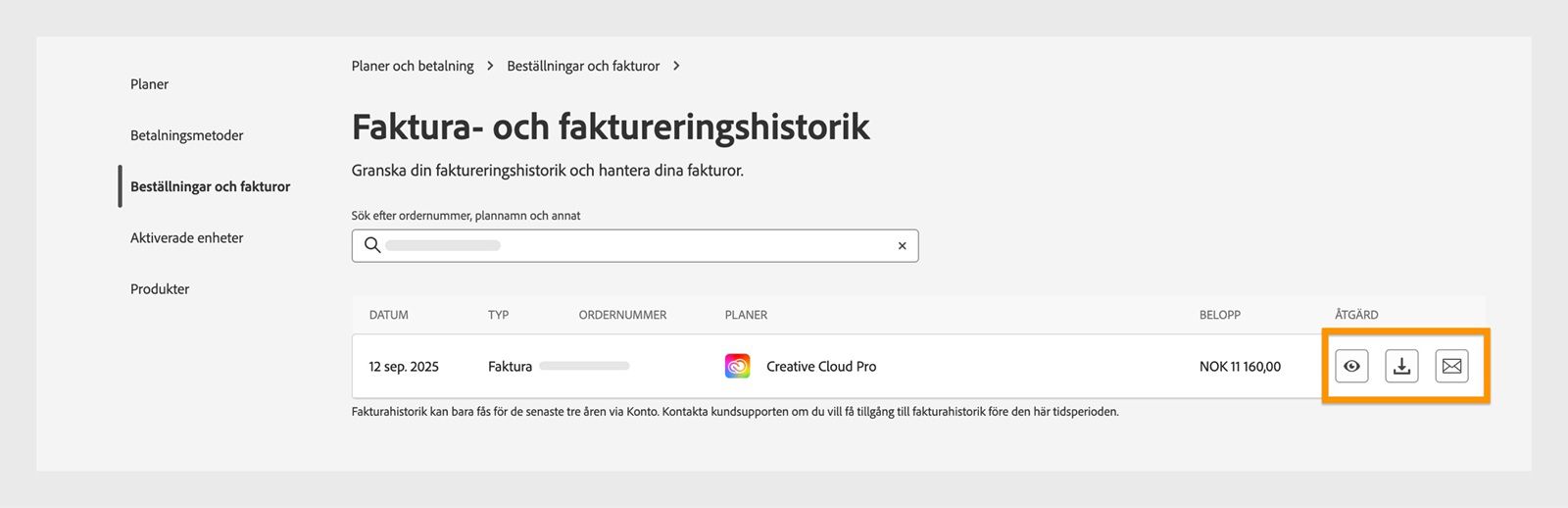Click the PLANER column header
Image resolution: width=1568 pixels, height=508 pixels.
[x=746, y=315]
